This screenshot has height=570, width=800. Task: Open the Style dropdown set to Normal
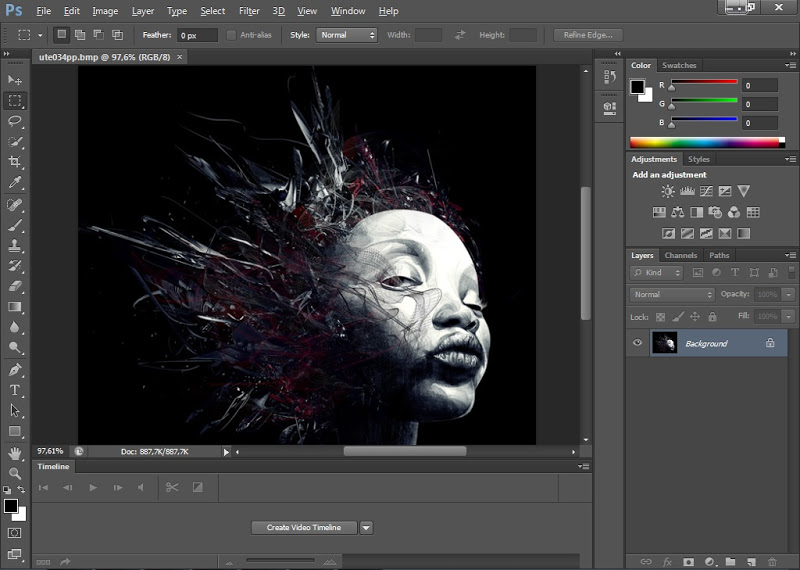346,35
